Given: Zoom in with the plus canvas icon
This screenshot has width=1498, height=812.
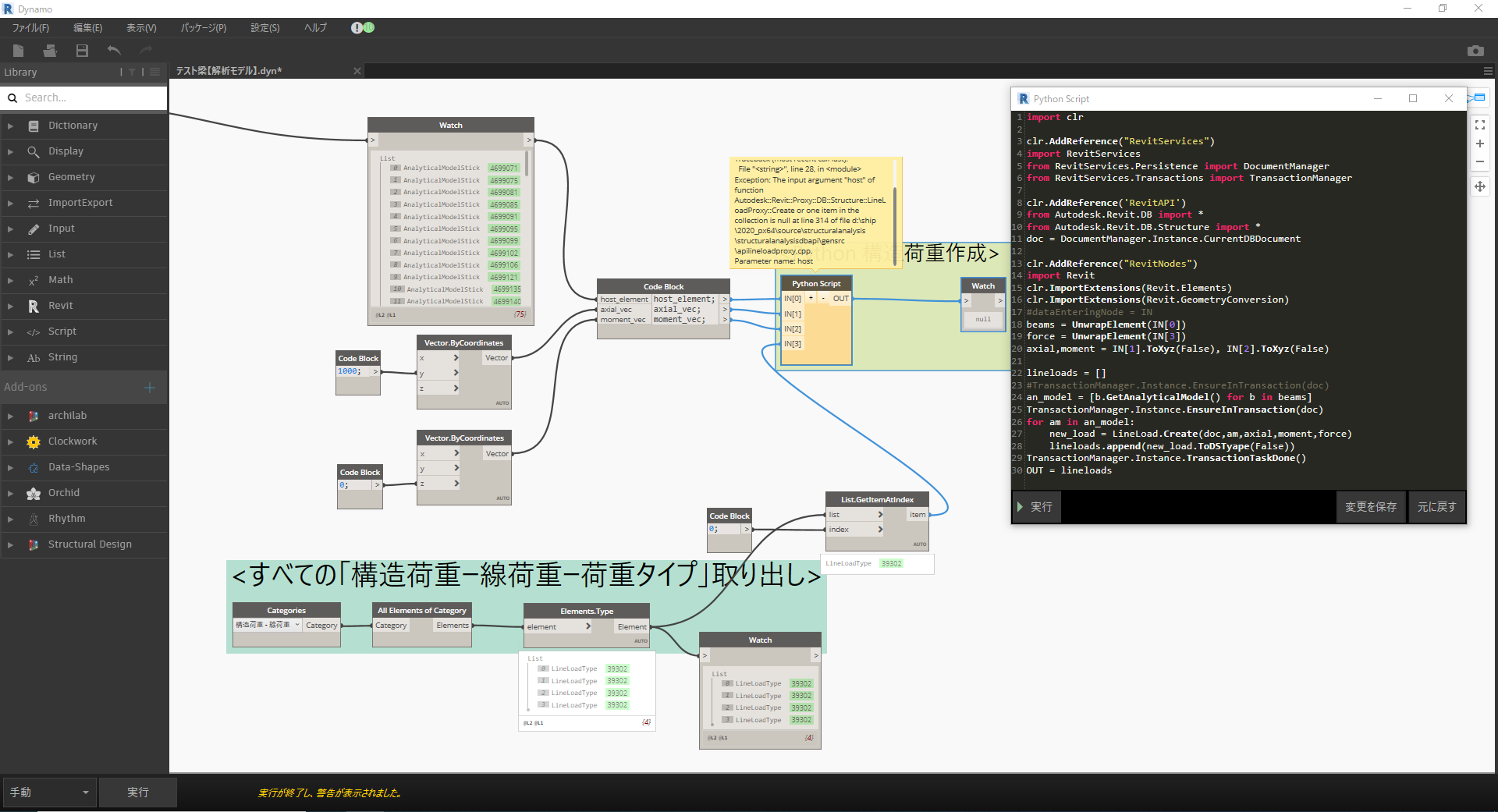Looking at the screenshot, I should click(1479, 144).
